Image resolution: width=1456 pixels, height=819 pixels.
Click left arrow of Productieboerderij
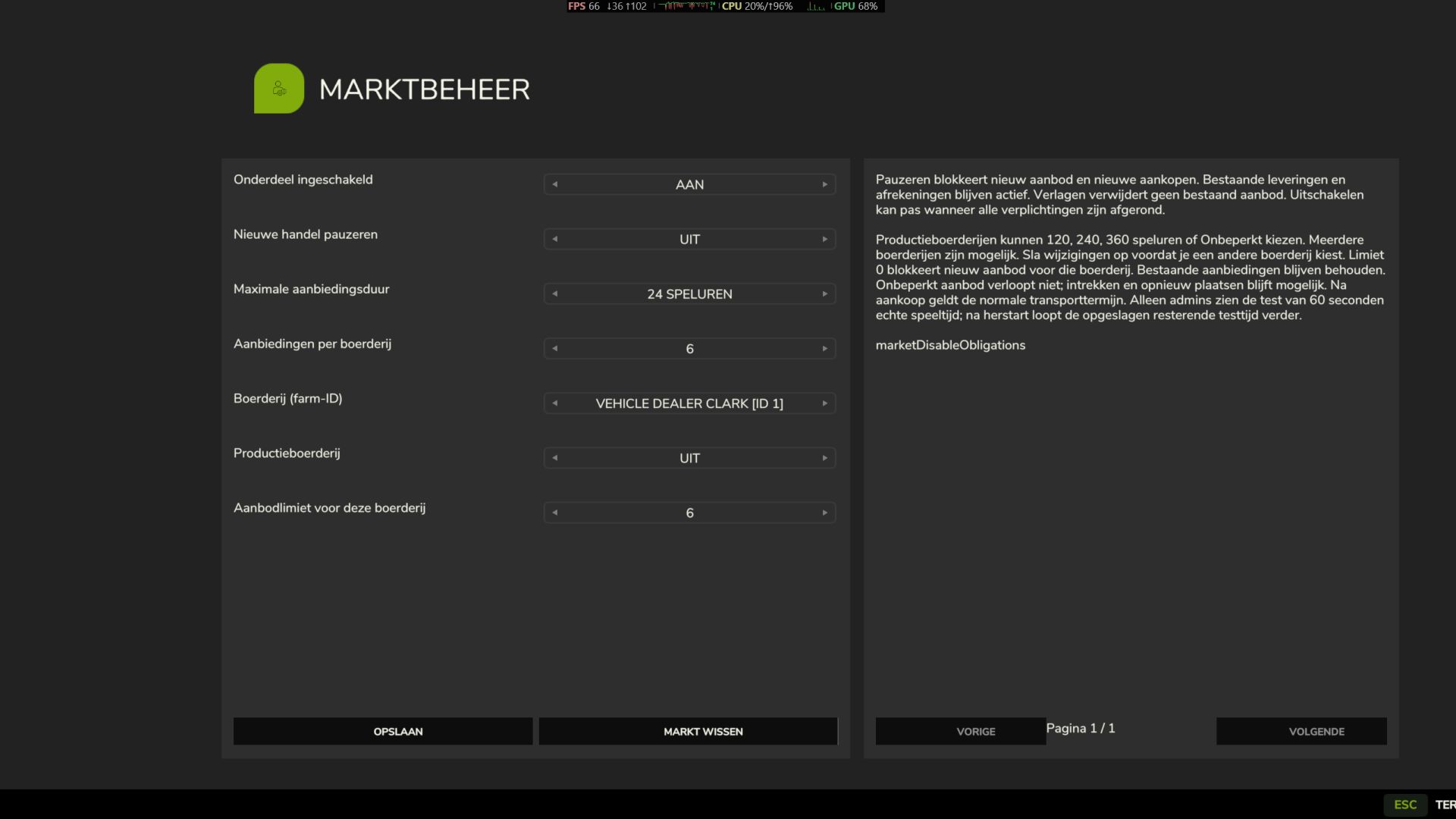[555, 457]
